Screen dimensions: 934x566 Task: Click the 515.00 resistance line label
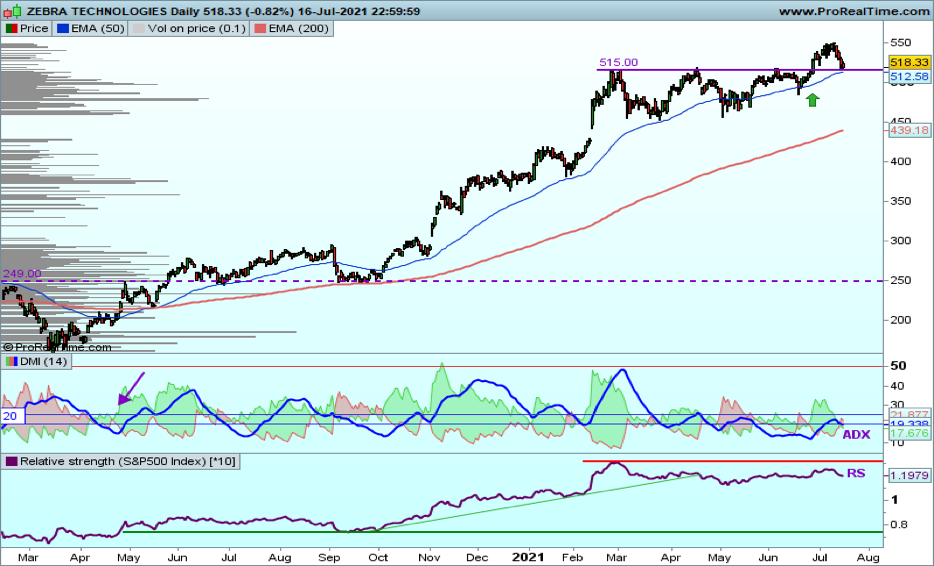[618, 62]
